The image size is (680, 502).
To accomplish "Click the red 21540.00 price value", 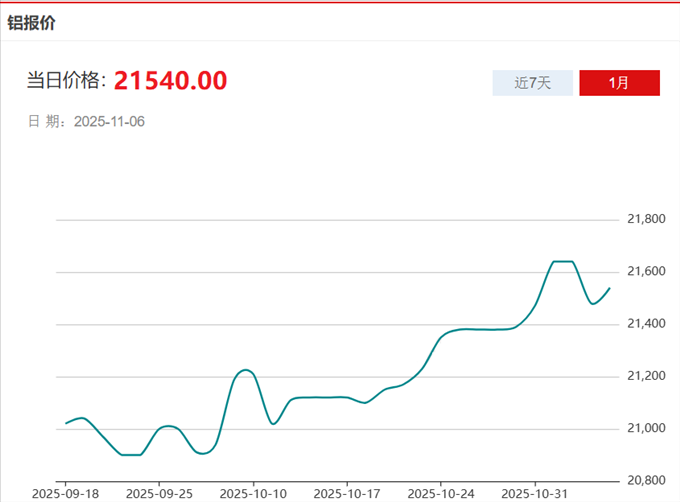I will [x=170, y=80].
